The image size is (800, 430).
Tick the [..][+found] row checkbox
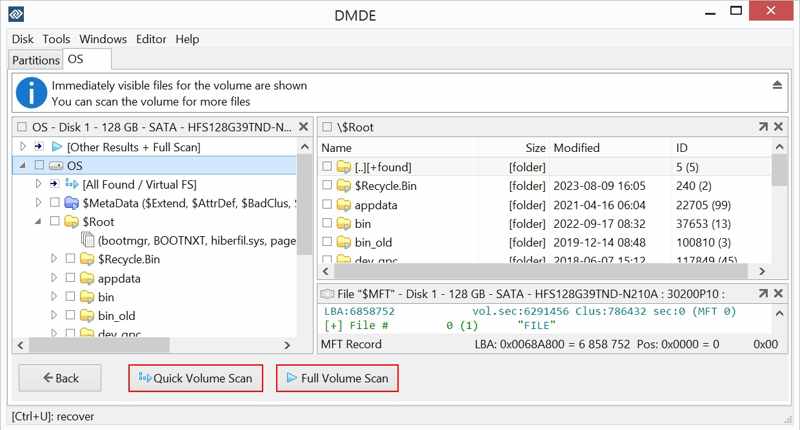(327, 166)
